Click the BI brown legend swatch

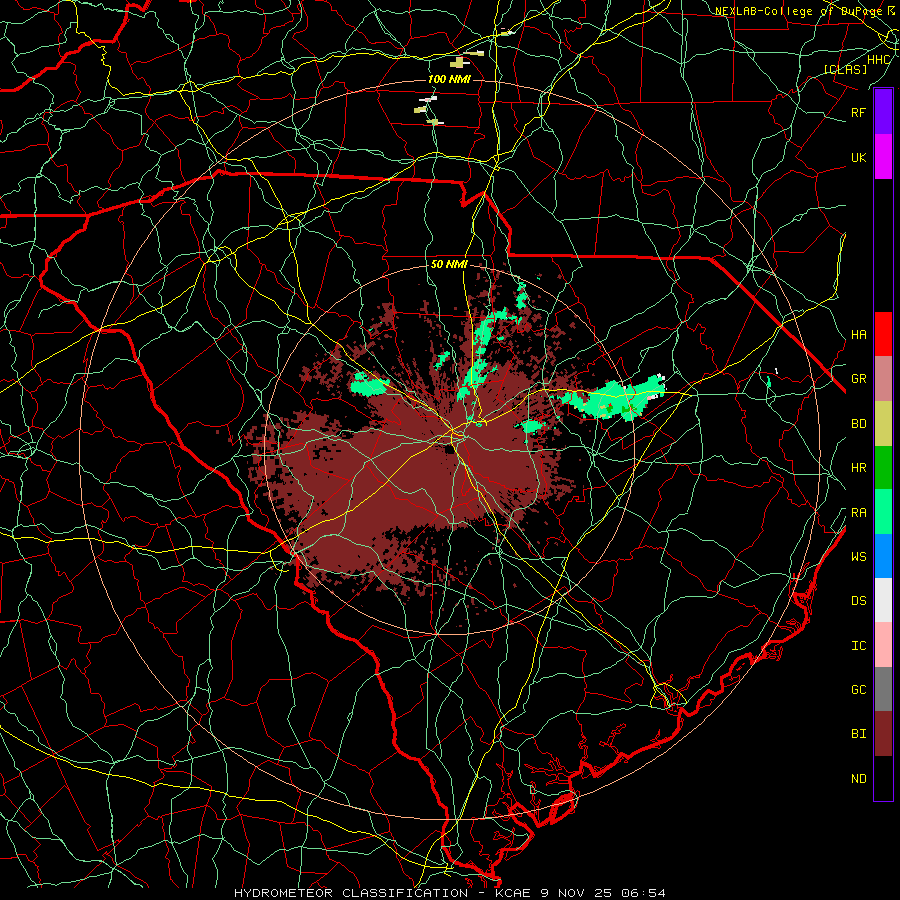pos(883,734)
